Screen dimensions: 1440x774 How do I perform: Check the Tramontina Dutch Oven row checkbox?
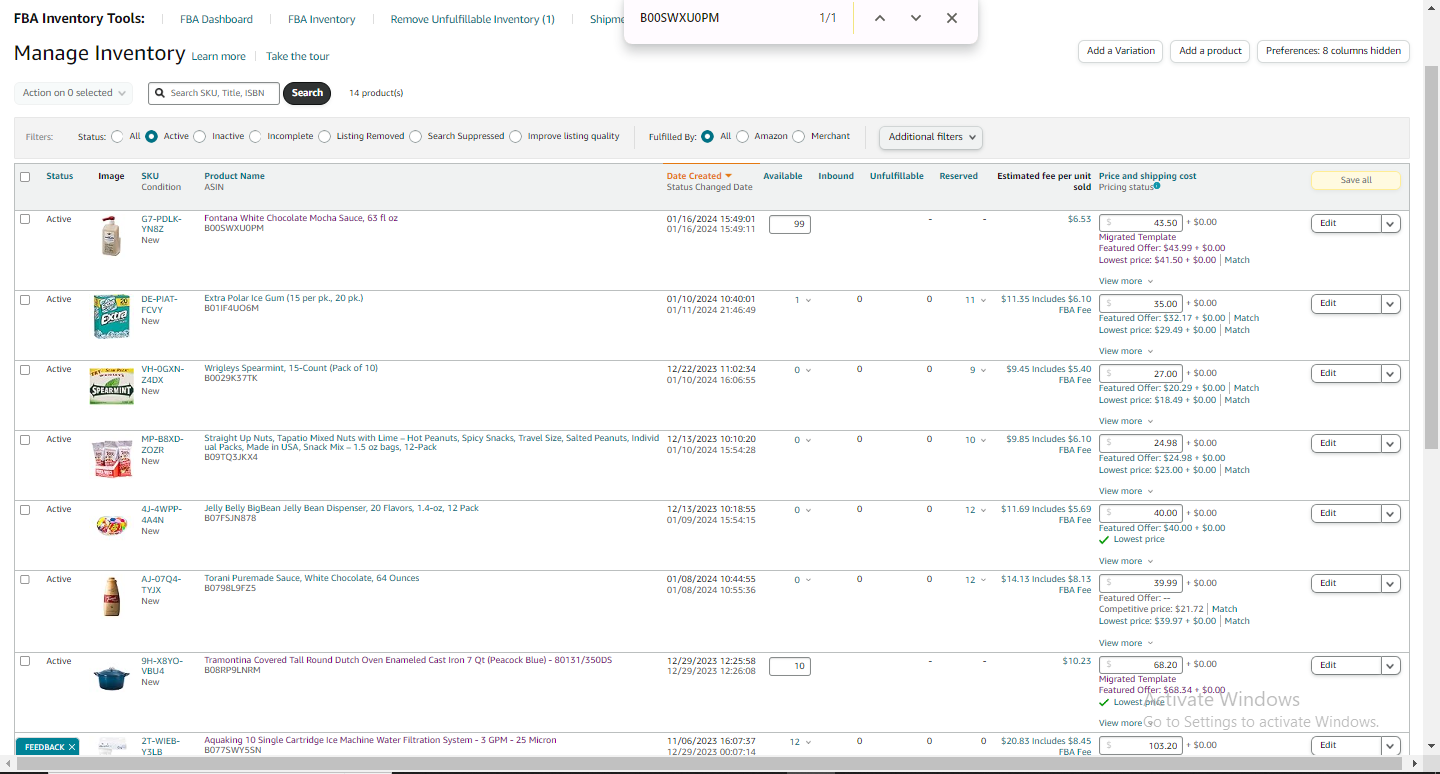click(25, 661)
